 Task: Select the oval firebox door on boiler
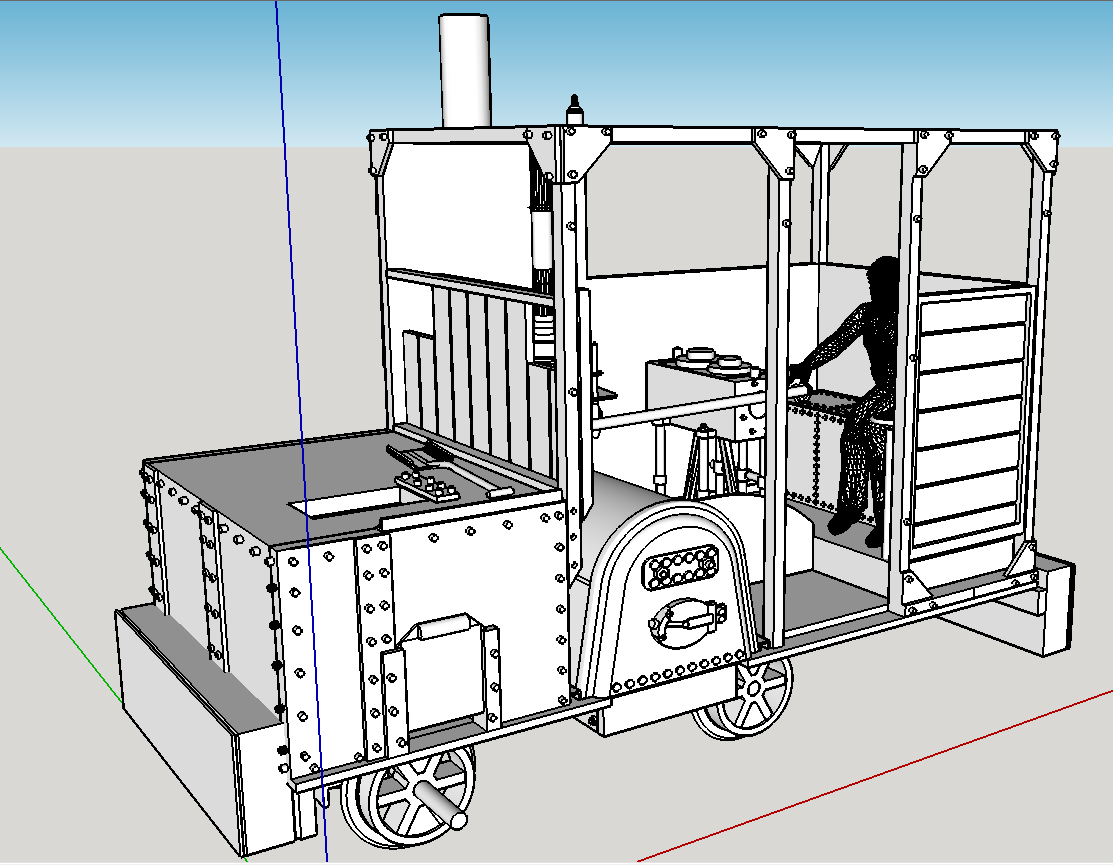687,622
